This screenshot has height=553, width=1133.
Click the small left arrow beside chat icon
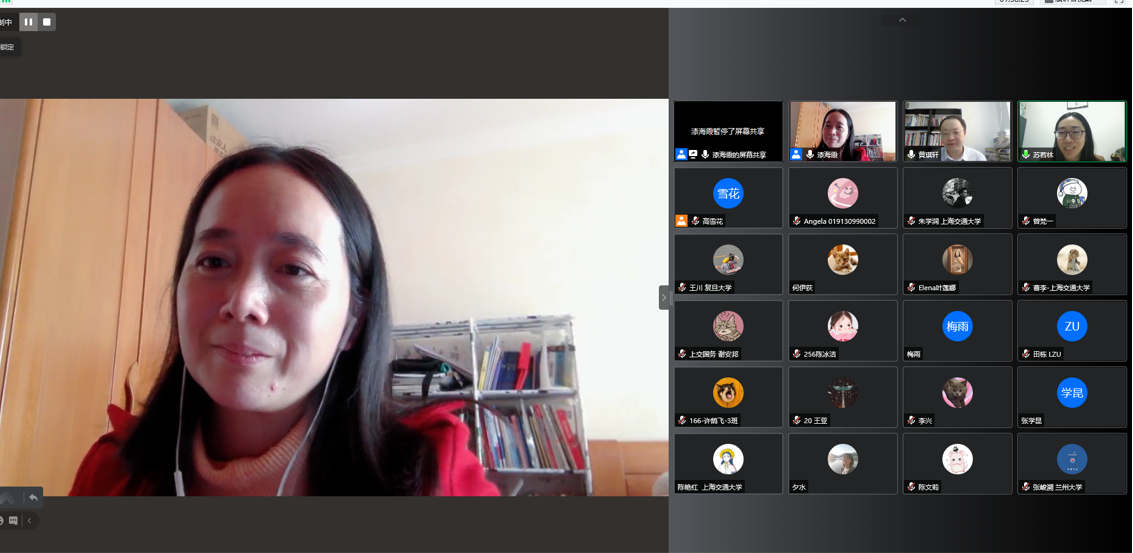click(30, 520)
